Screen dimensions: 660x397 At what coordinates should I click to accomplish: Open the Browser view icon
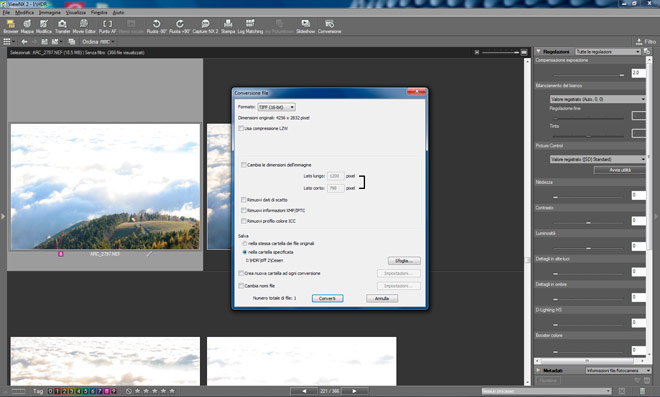tap(11, 27)
